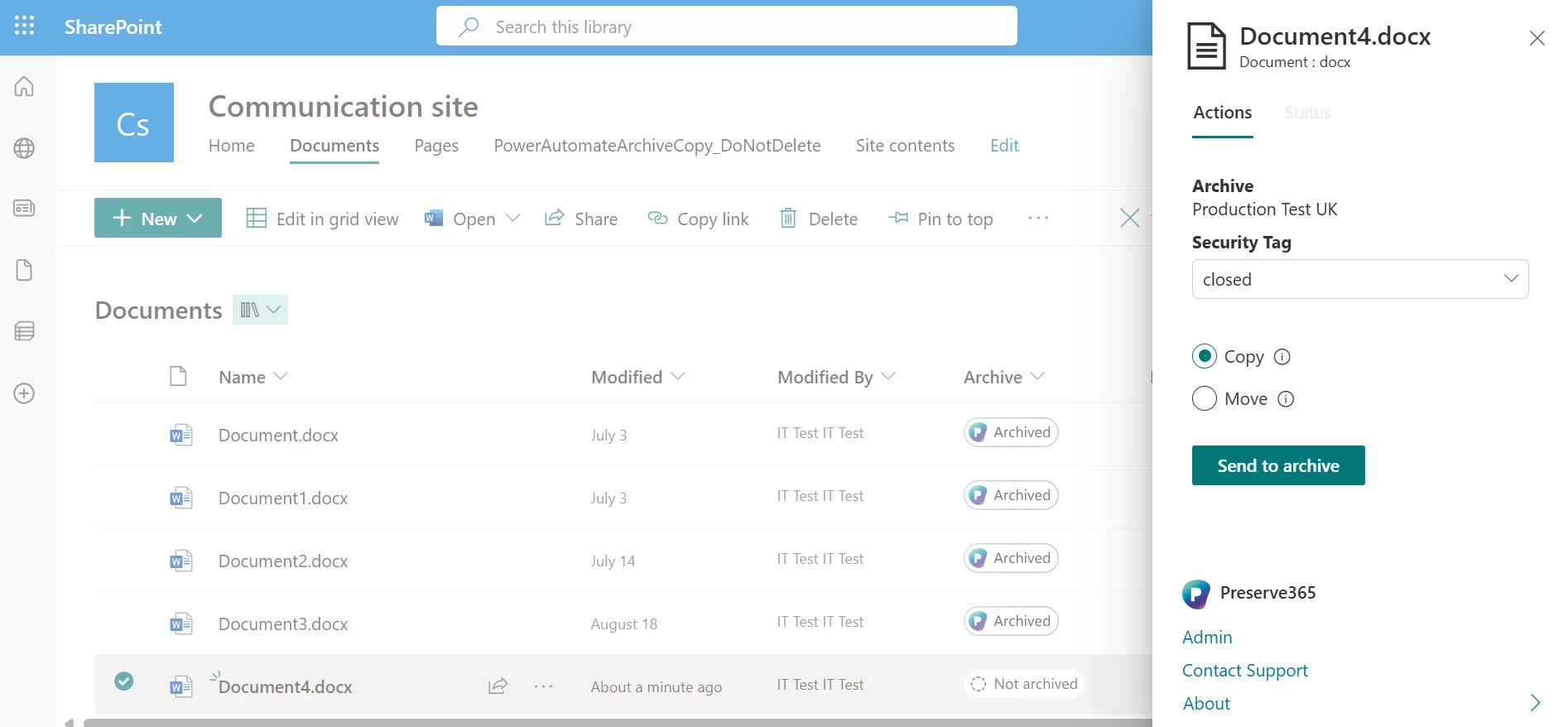Delete the selected document
1568x727 pixels.
pos(819,219)
